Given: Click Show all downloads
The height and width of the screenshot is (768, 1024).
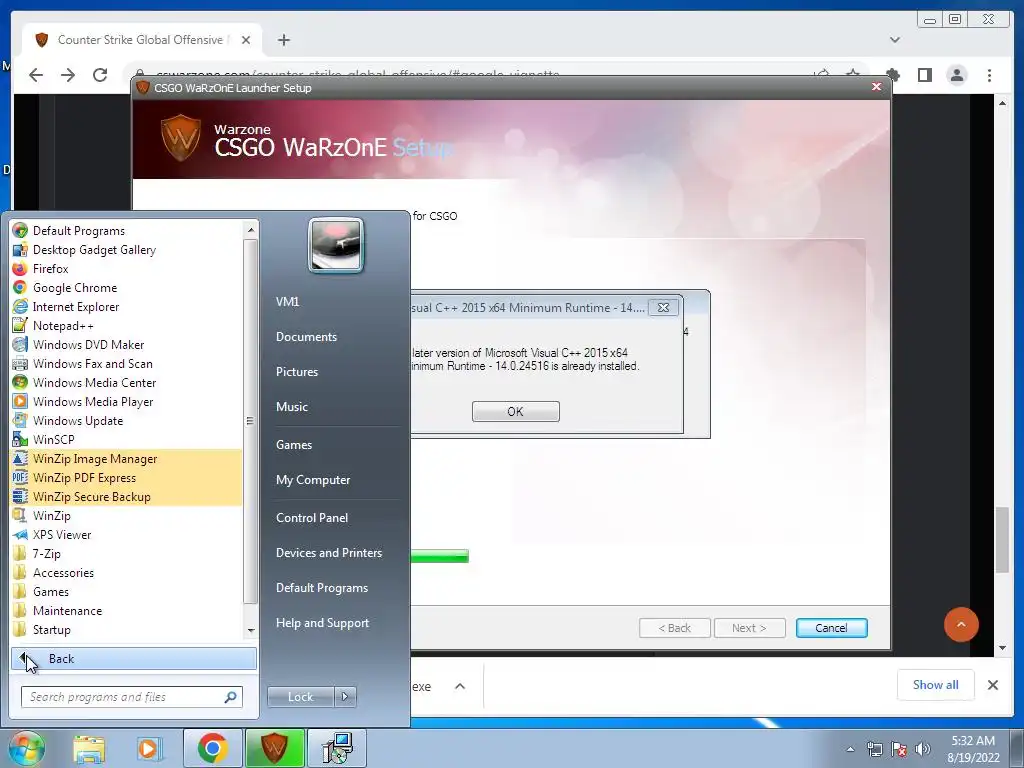Looking at the screenshot, I should pyautogui.click(x=935, y=685).
